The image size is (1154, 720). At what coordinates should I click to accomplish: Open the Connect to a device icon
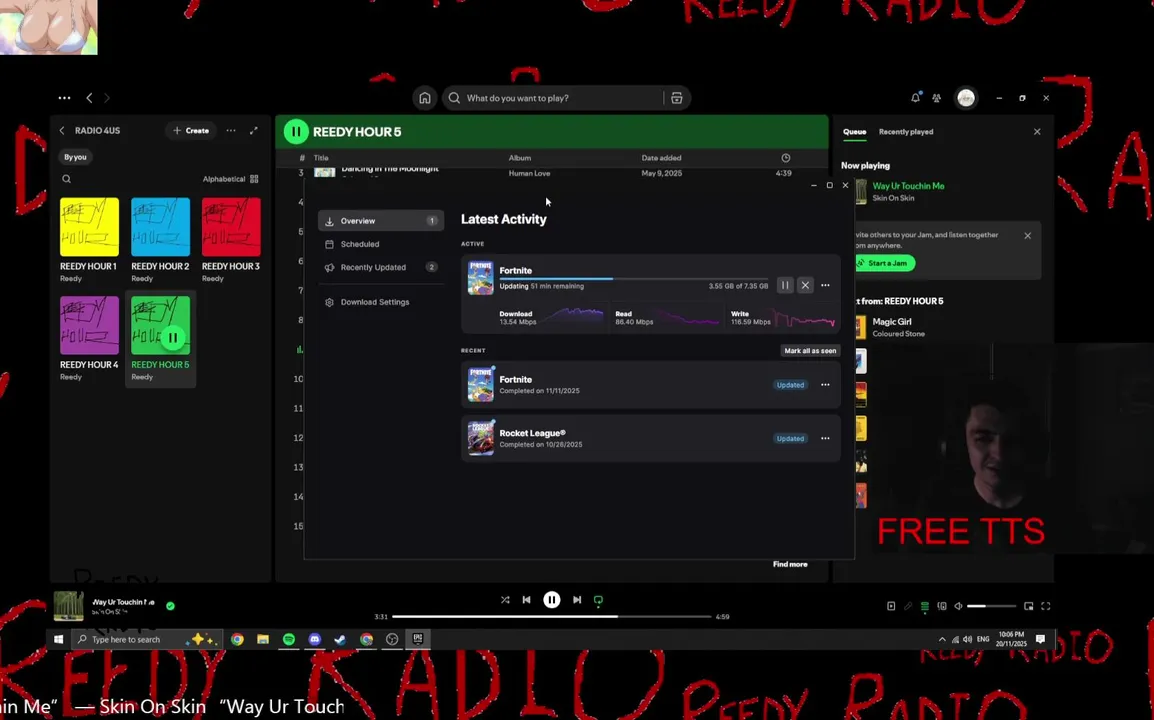tap(942, 606)
